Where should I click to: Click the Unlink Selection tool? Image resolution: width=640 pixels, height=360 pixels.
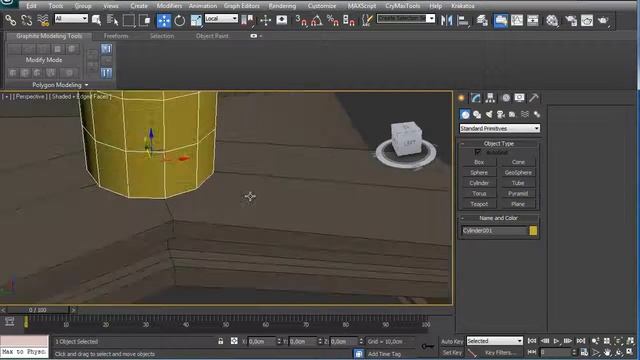pos(26,20)
